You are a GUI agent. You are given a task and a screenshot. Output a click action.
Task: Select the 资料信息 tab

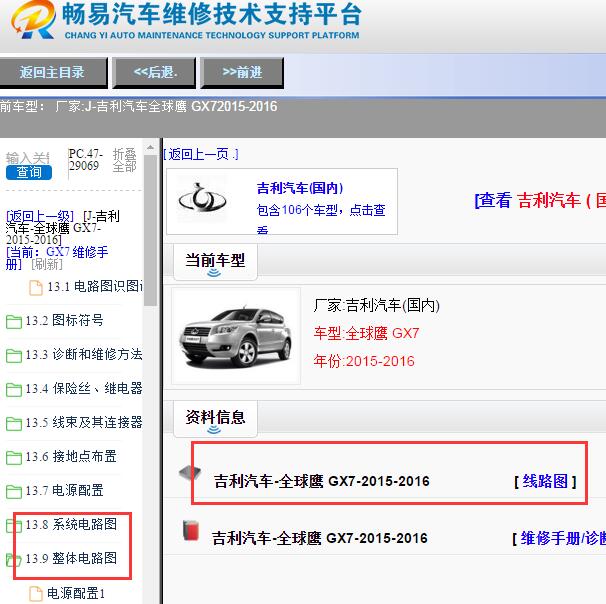point(215,418)
